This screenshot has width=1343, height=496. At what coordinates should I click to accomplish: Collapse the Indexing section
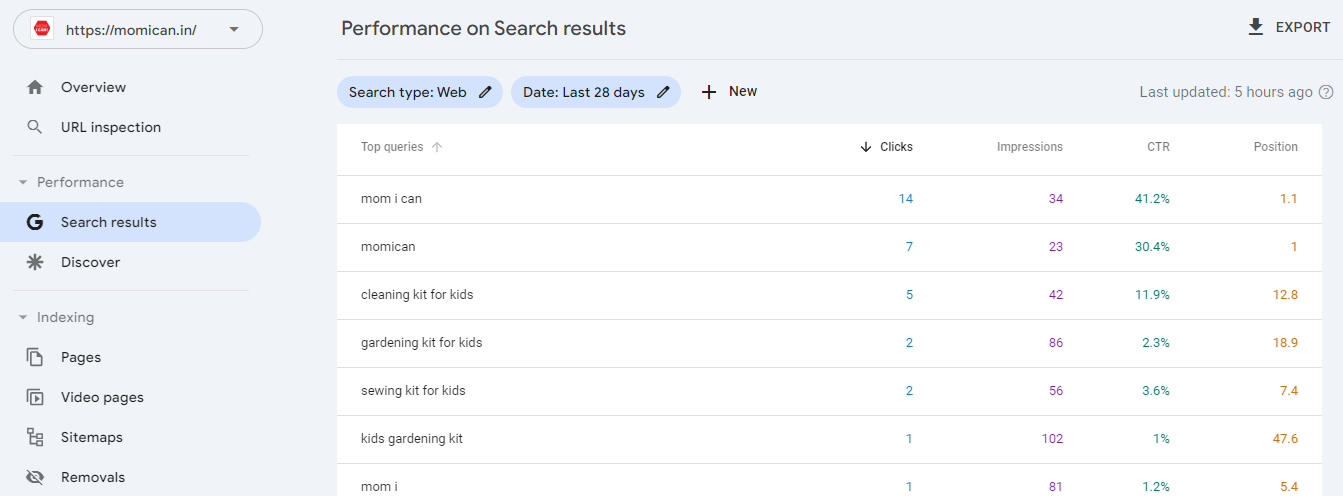pos(23,317)
